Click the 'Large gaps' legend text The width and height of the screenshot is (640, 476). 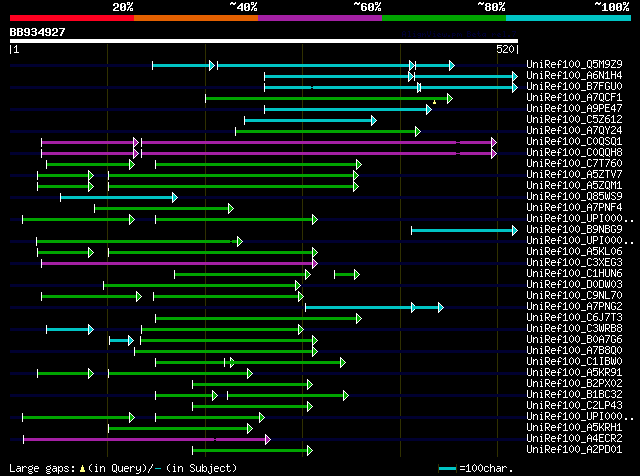41,468
